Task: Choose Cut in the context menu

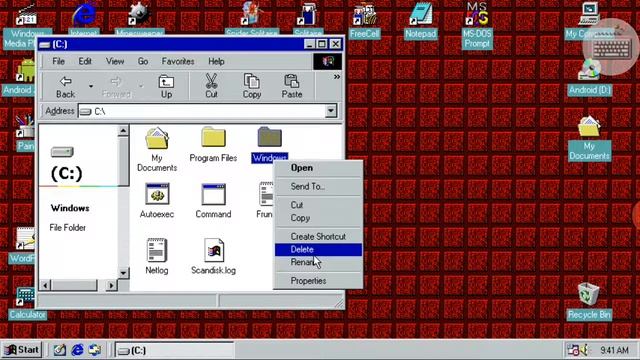Action: (318, 205)
